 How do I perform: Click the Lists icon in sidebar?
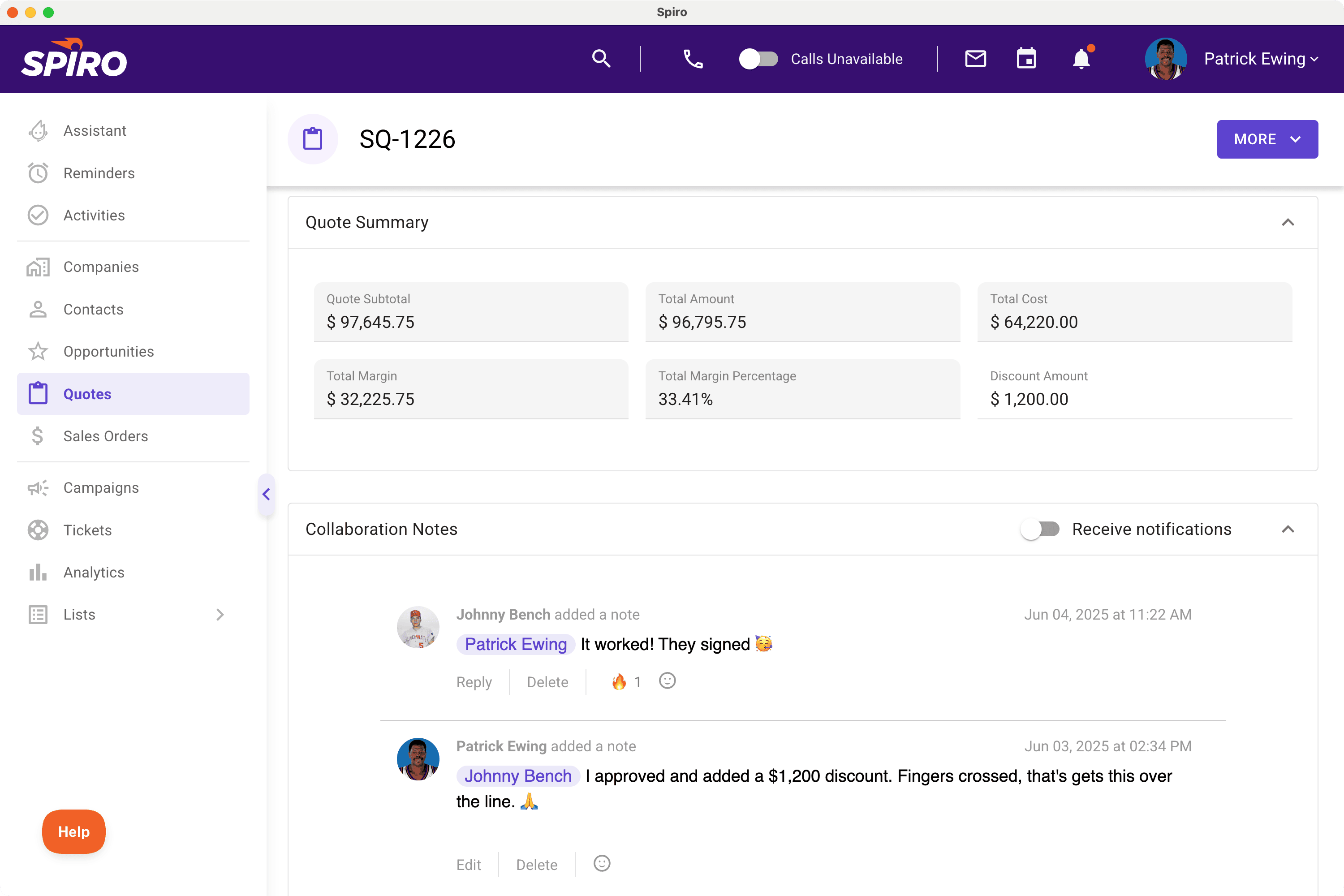coord(38,614)
